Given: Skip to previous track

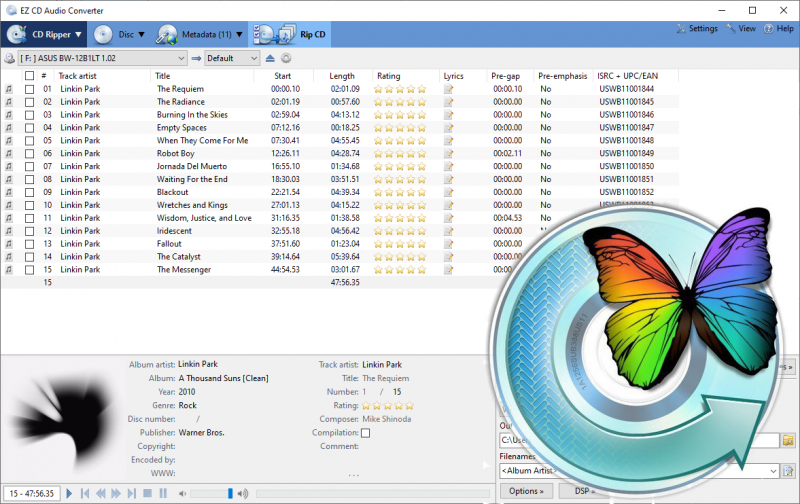Looking at the screenshot, I should point(85,493).
